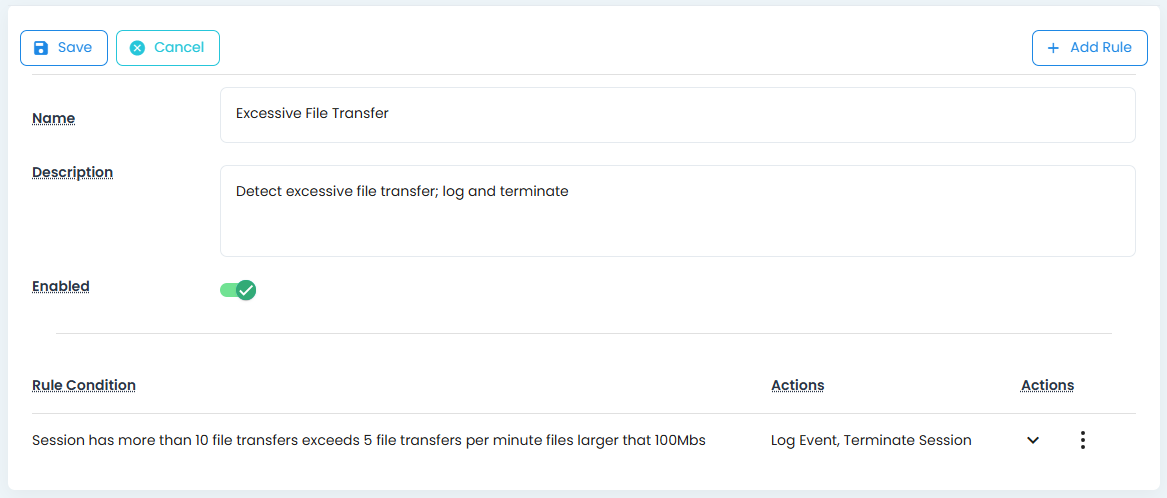Click the circled X icon on Cancel
The image size is (1167, 498).
(x=137, y=48)
